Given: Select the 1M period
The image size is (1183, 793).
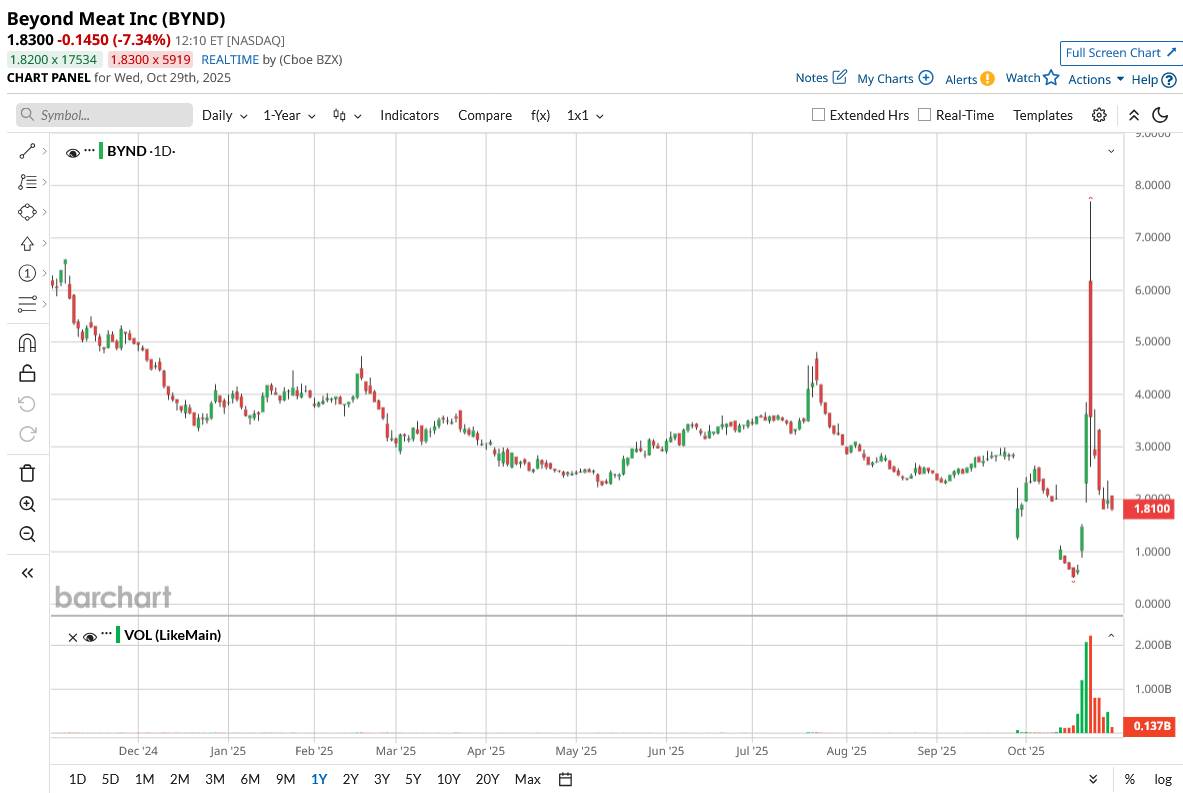Looking at the screenshot, I should click(145, 779).
